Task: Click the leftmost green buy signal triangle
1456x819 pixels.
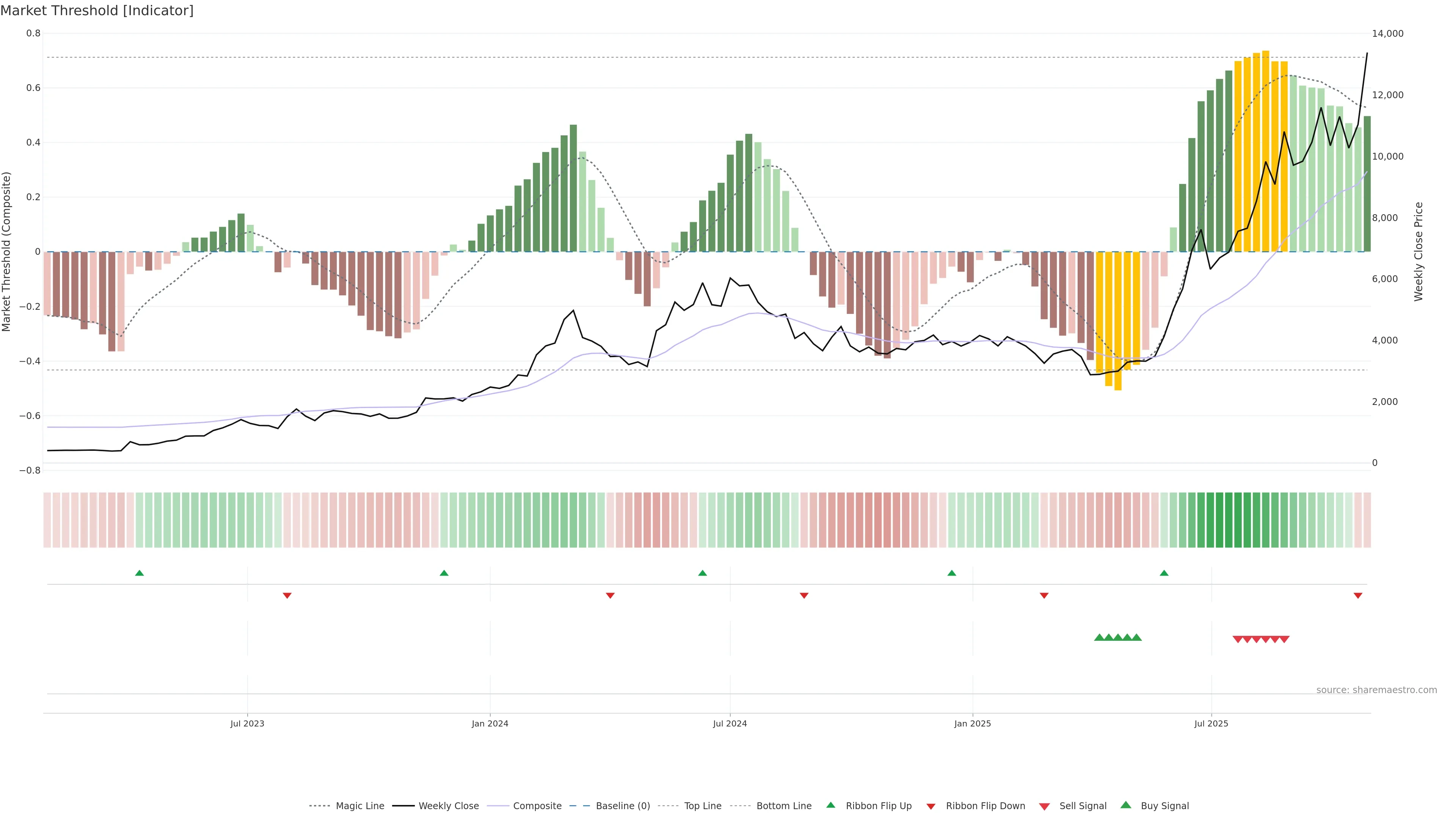Action: click(x=1099, y=637)
